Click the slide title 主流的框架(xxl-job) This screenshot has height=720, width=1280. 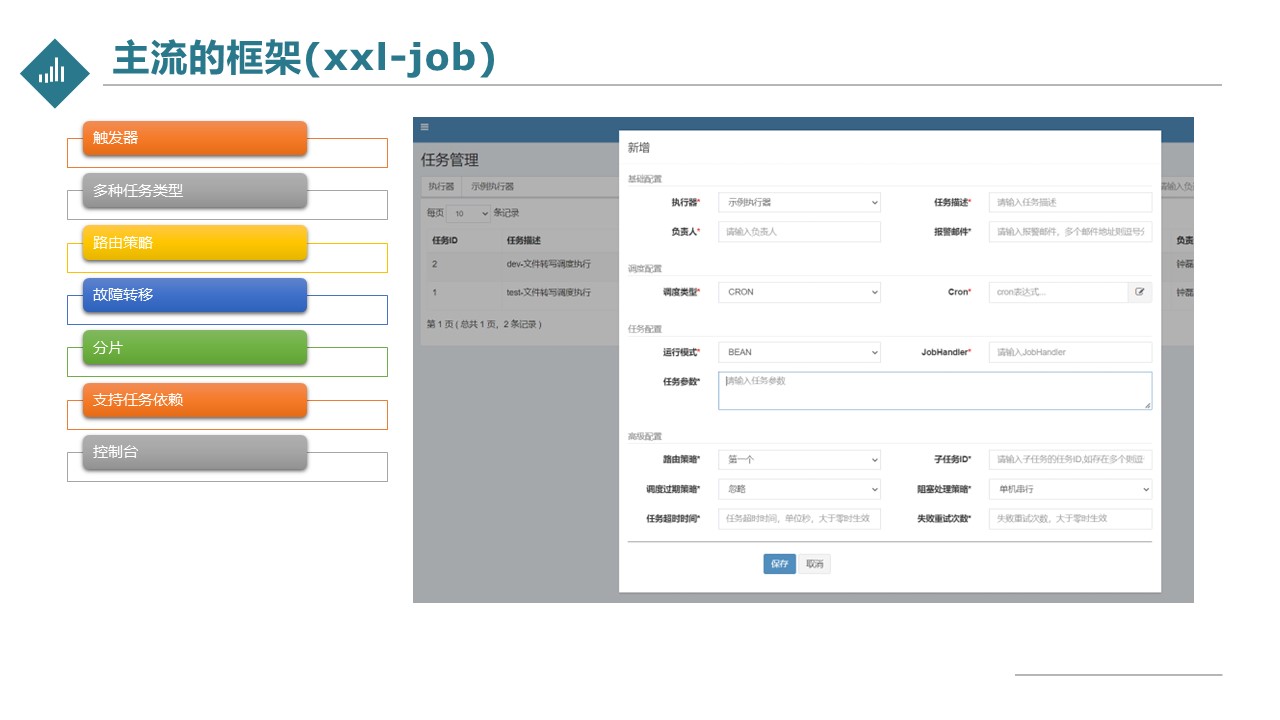(x=304, y=59)
